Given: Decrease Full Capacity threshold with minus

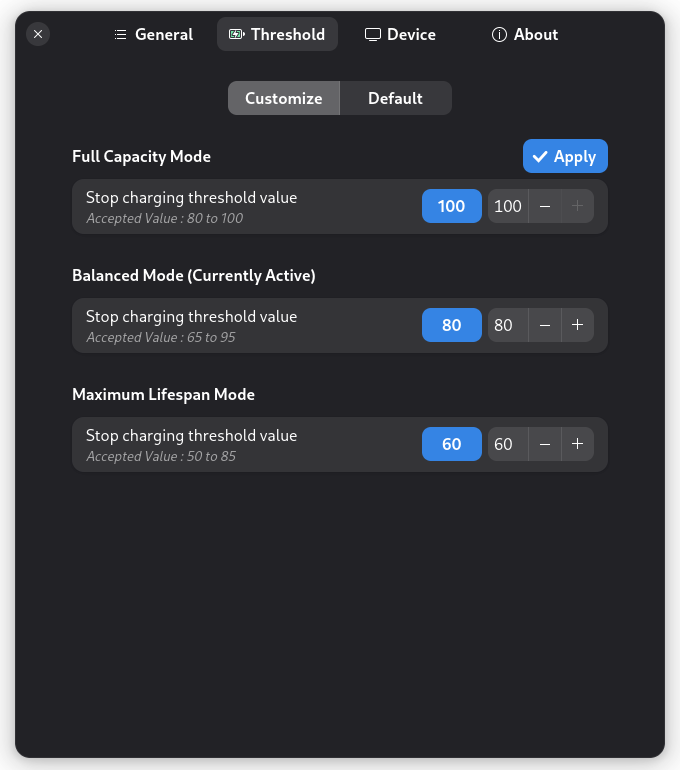Looking at the screenshot, I should (545, 206).
